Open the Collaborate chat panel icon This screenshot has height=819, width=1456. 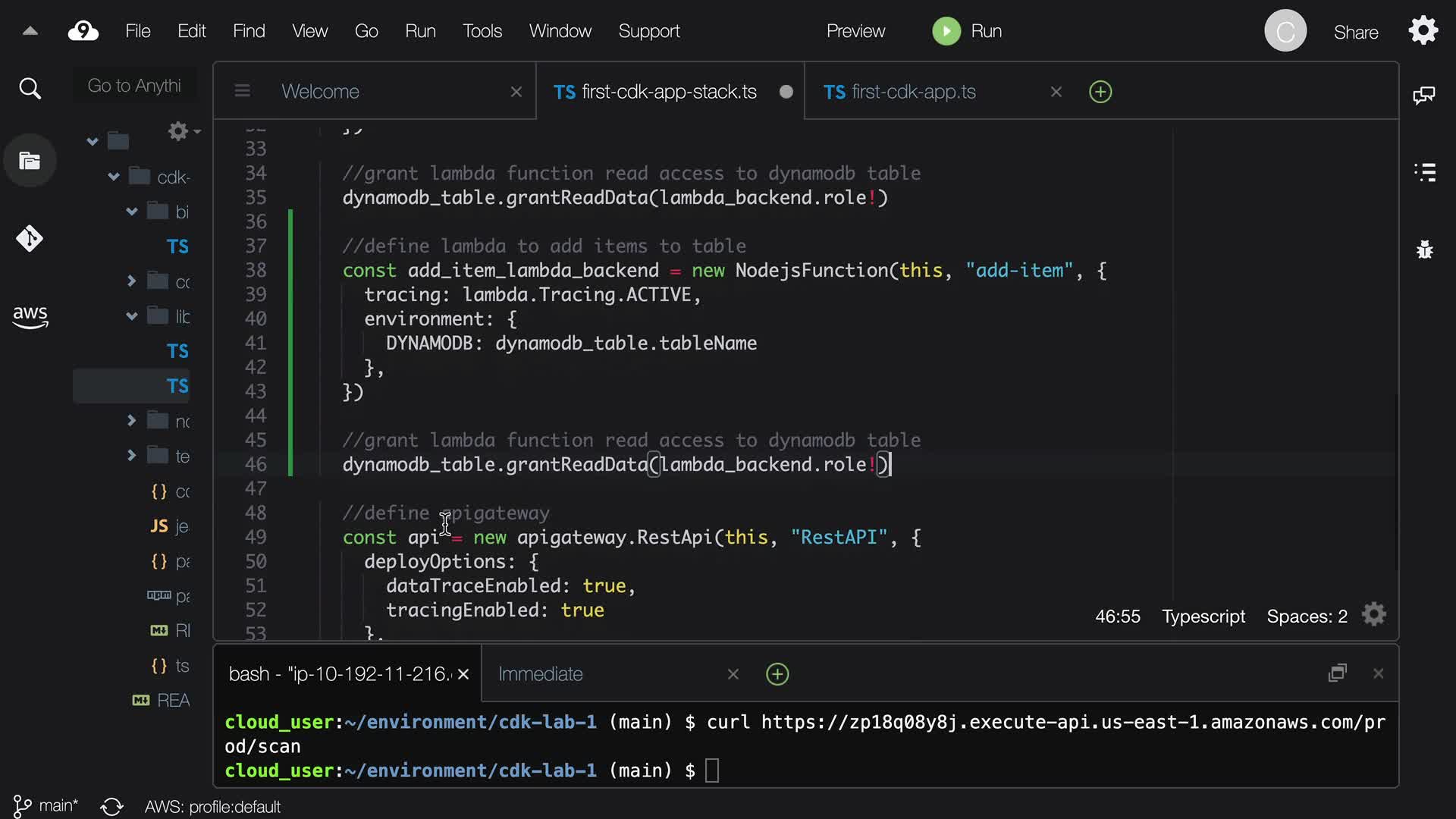(1423, 95)
